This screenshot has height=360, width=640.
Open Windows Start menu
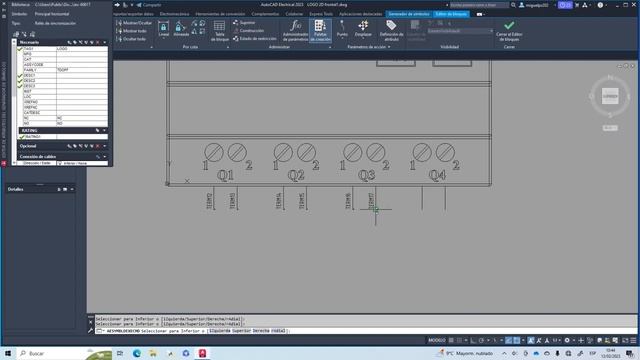8,353
